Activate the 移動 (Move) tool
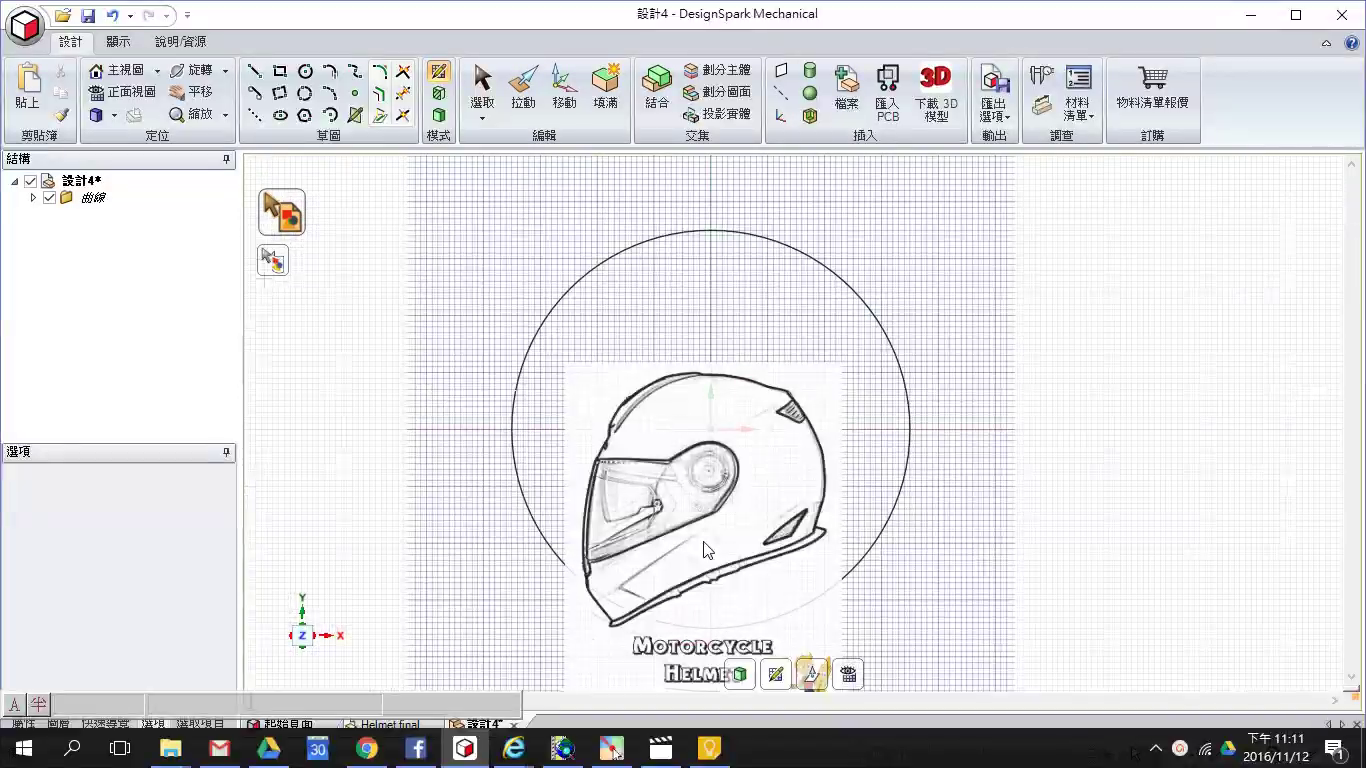This screenshot has height=768, width=1366. pyautogui.click(x=564, y=87)
